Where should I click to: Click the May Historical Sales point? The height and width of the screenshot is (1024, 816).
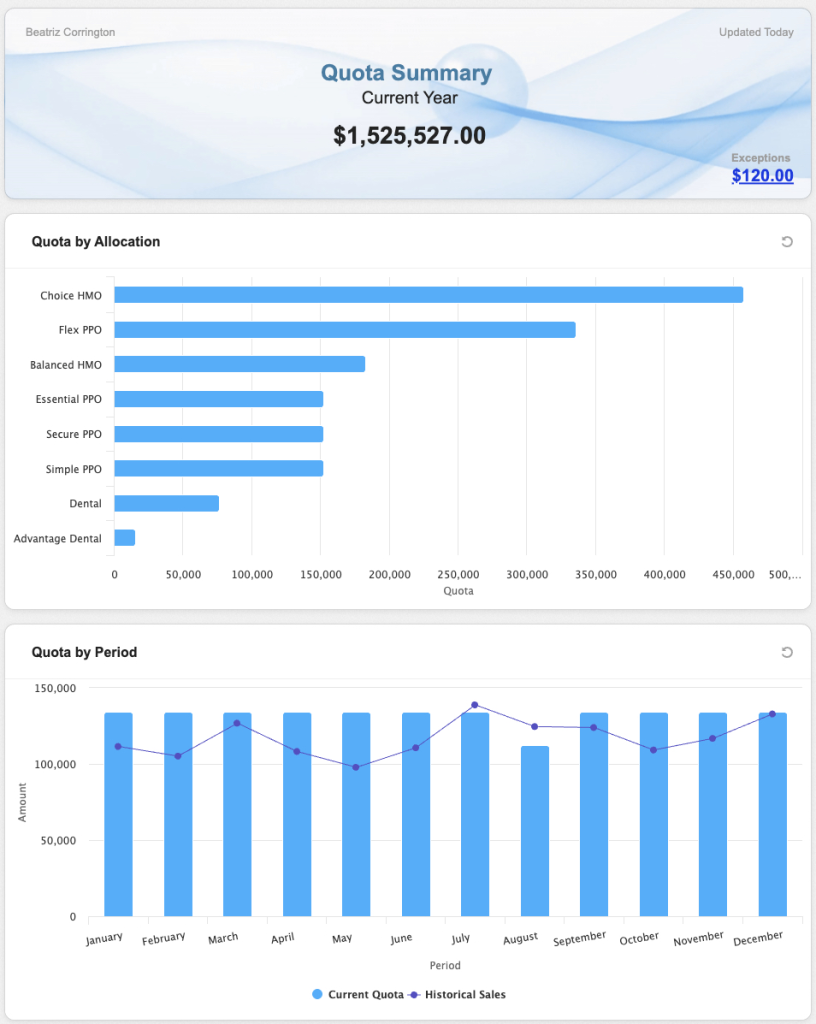pyautogui.click(x=356, y=767)
